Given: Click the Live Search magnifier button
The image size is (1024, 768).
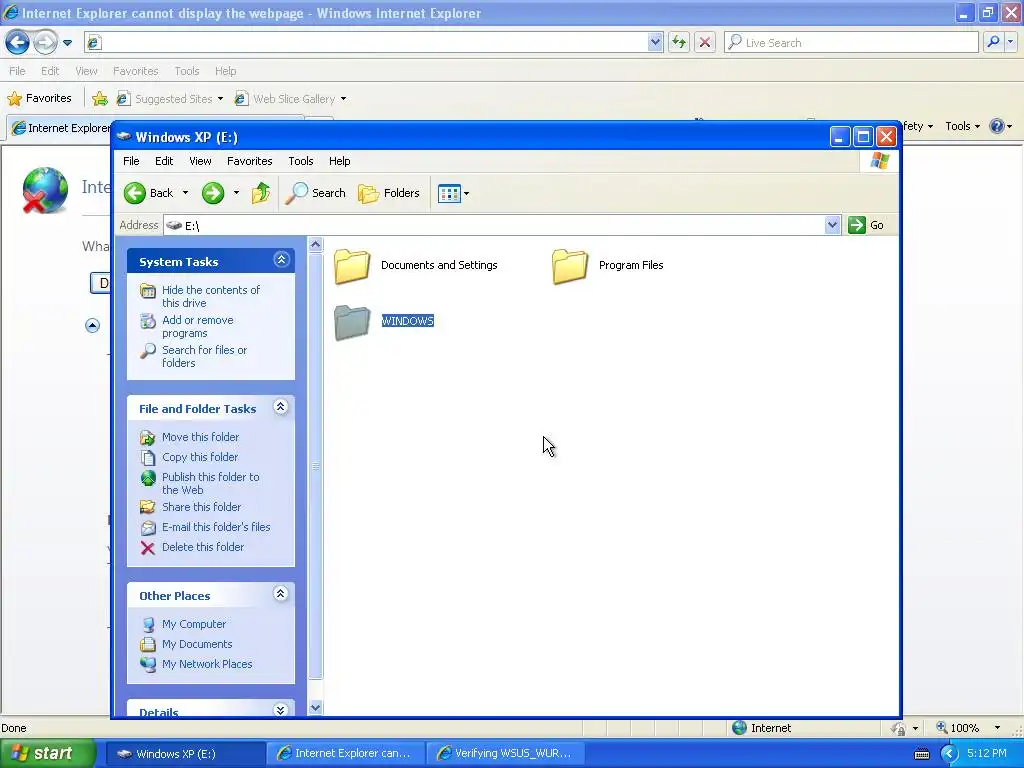Looking at the screenshot, I should coord(993,42).
